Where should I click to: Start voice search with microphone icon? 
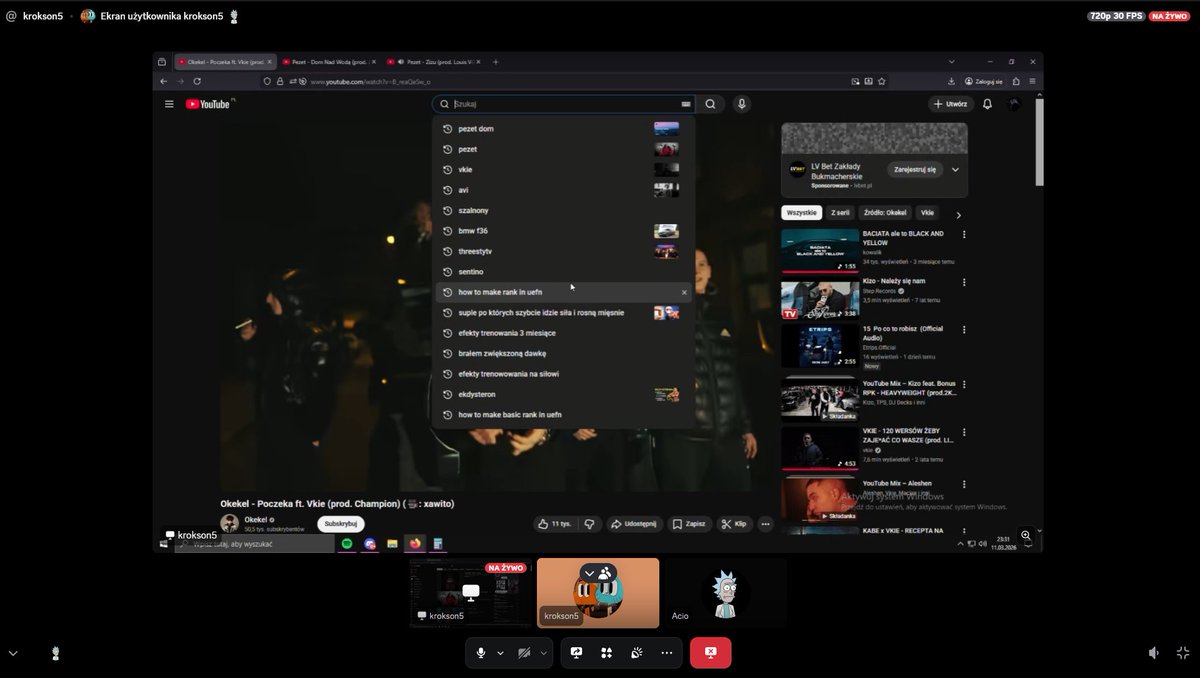pos(741,104)
